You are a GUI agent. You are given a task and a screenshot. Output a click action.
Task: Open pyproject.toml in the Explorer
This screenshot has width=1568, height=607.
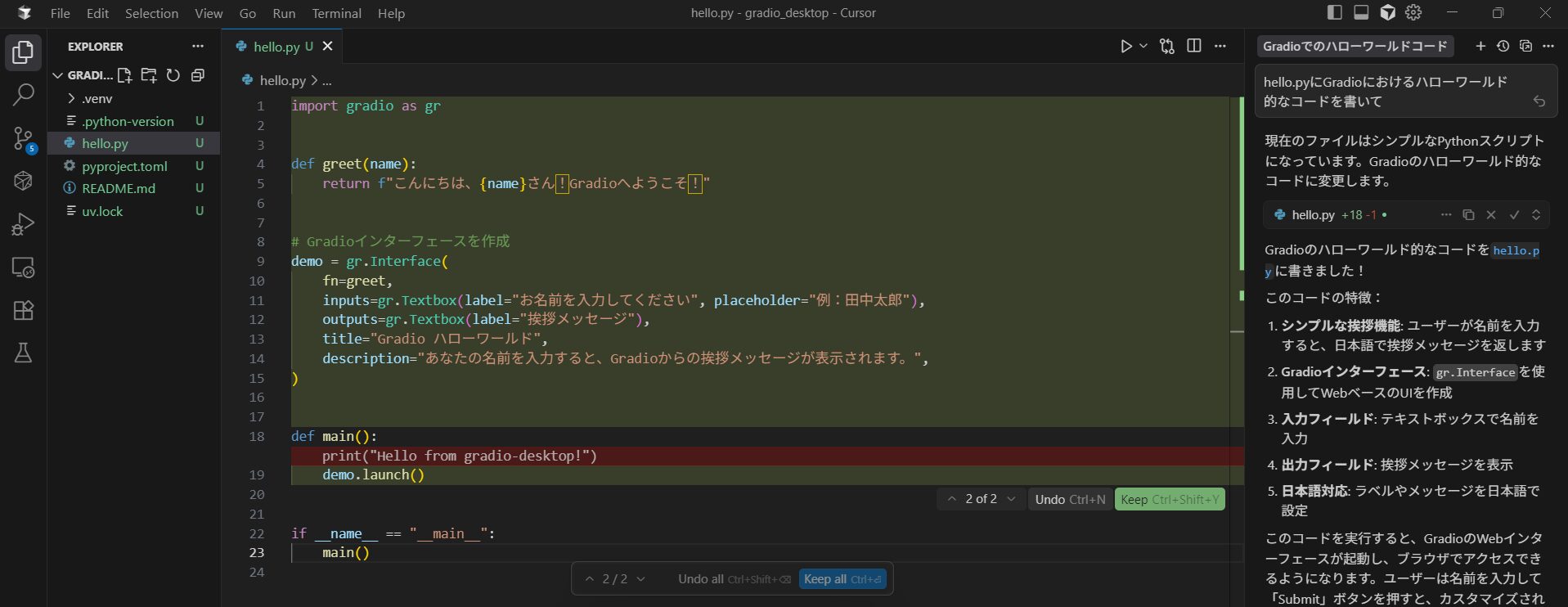(124, 166)
